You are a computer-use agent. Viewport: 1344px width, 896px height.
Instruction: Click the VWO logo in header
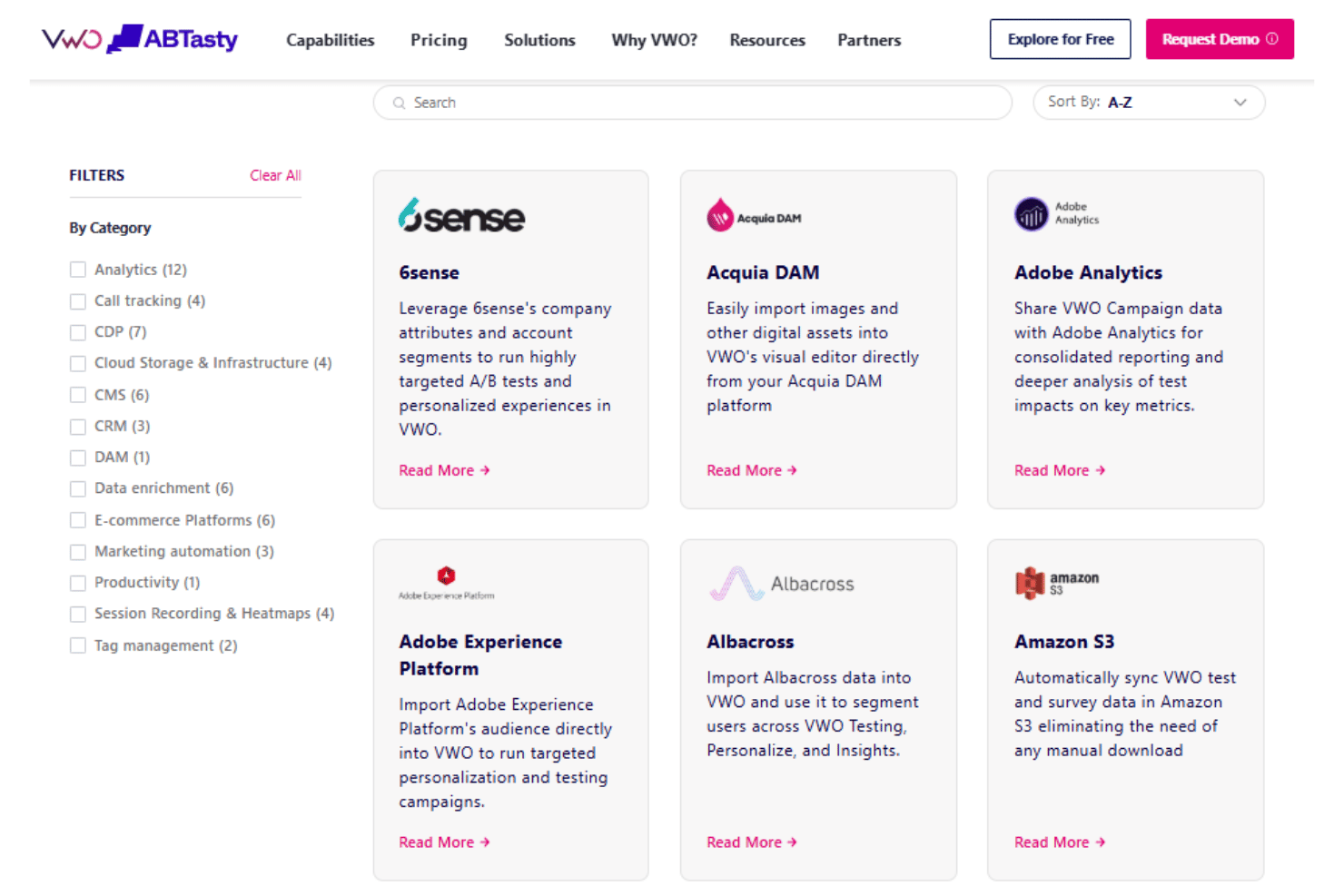click(72, 39)
